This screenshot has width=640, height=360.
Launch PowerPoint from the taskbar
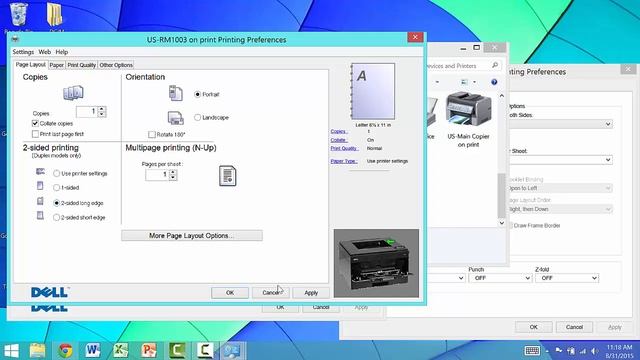tap(149, 351)
